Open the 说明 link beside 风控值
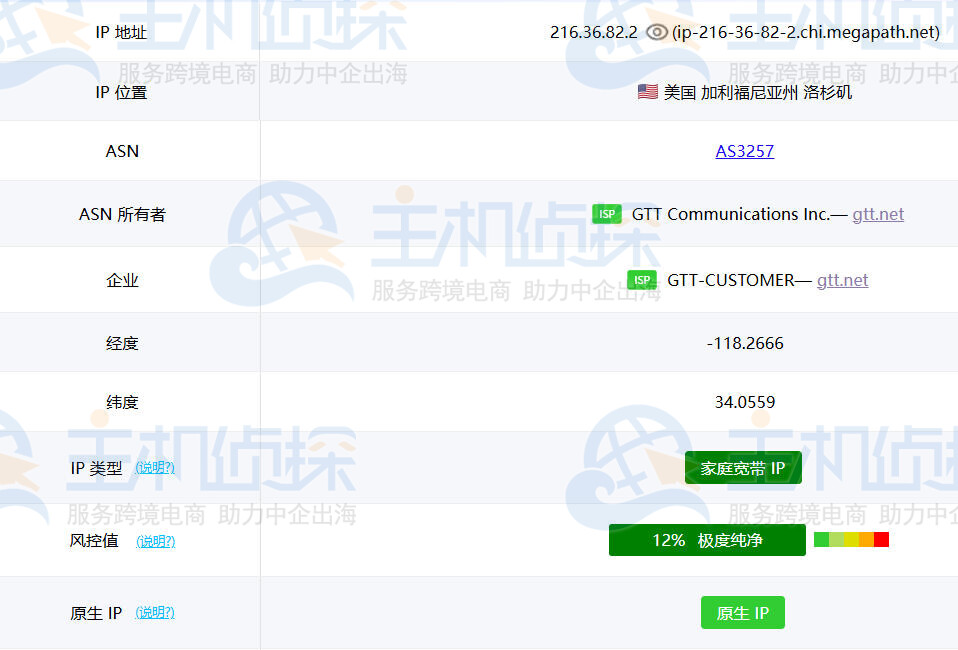This screenshot has height=650, width=958. (x=155, y=541)
